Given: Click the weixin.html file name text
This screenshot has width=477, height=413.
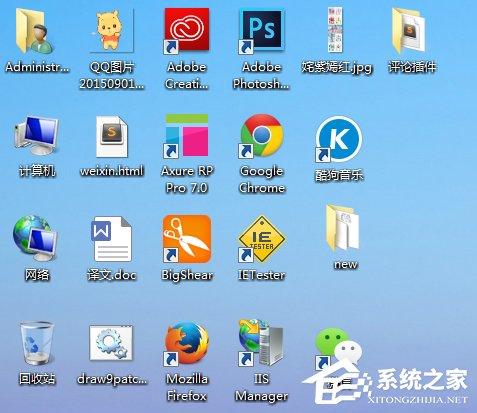Looking at the screenshot, I should point(112,171).
